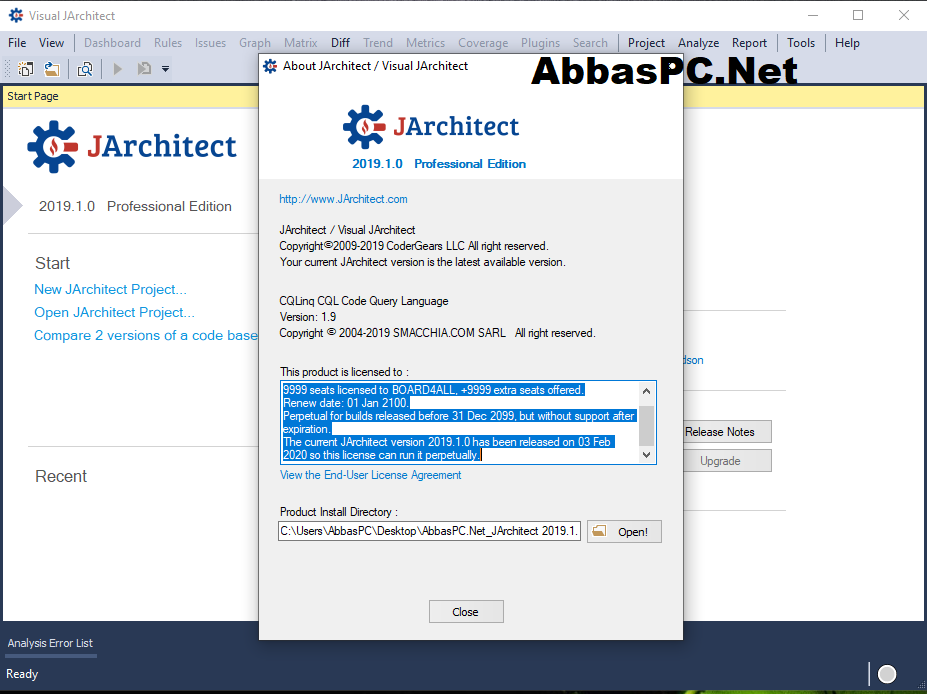
Task: Open the Matrix menu item
Action: 300,43
